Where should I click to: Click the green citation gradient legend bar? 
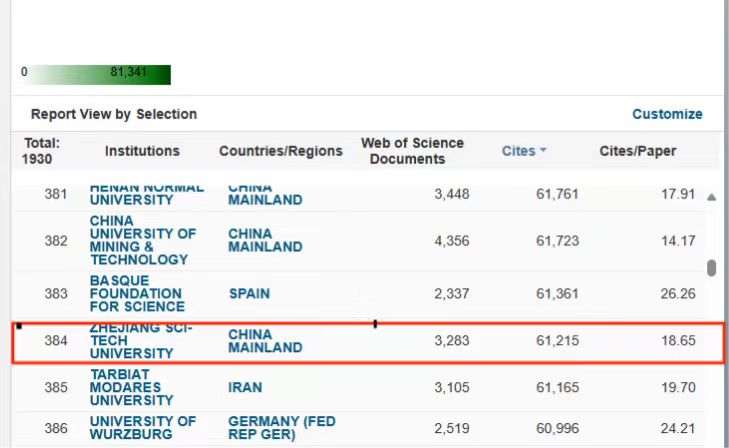[96, 74]
